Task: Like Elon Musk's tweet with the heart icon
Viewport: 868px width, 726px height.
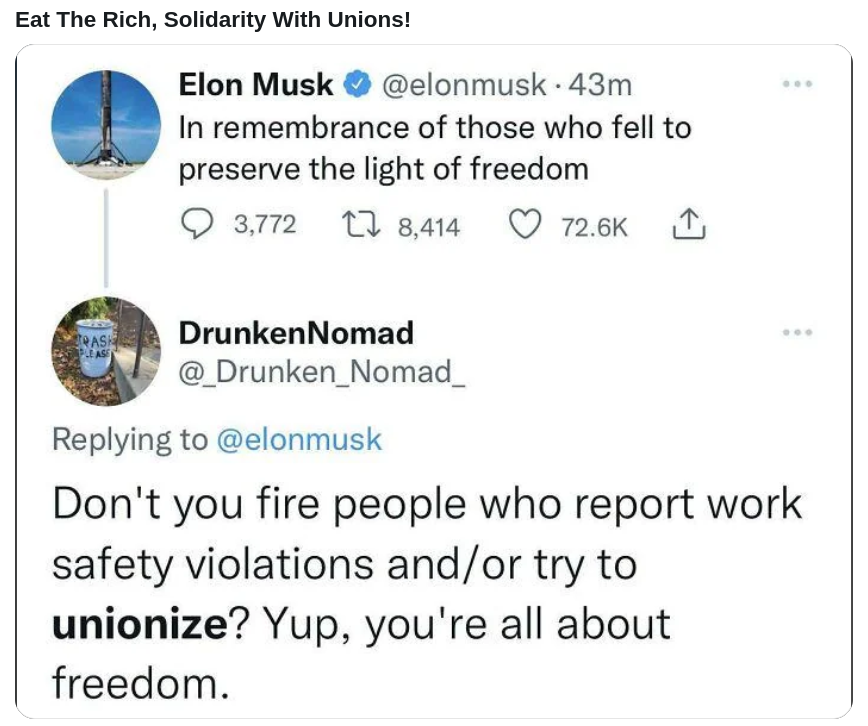Action: pos(524,225)
